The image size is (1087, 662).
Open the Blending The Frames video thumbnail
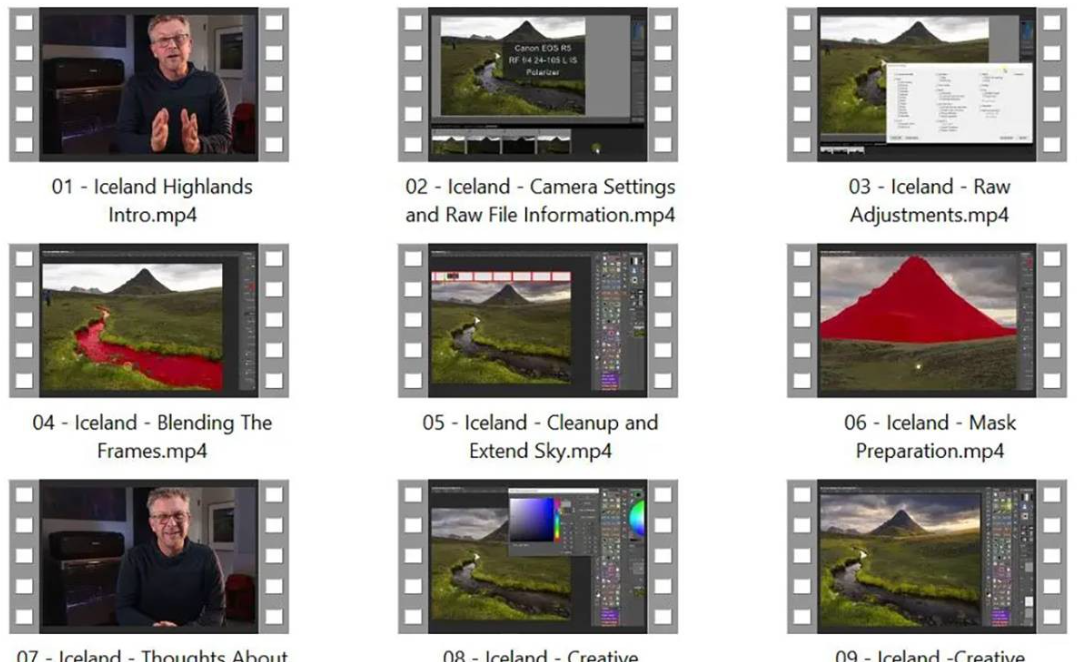tap(149, 321)
